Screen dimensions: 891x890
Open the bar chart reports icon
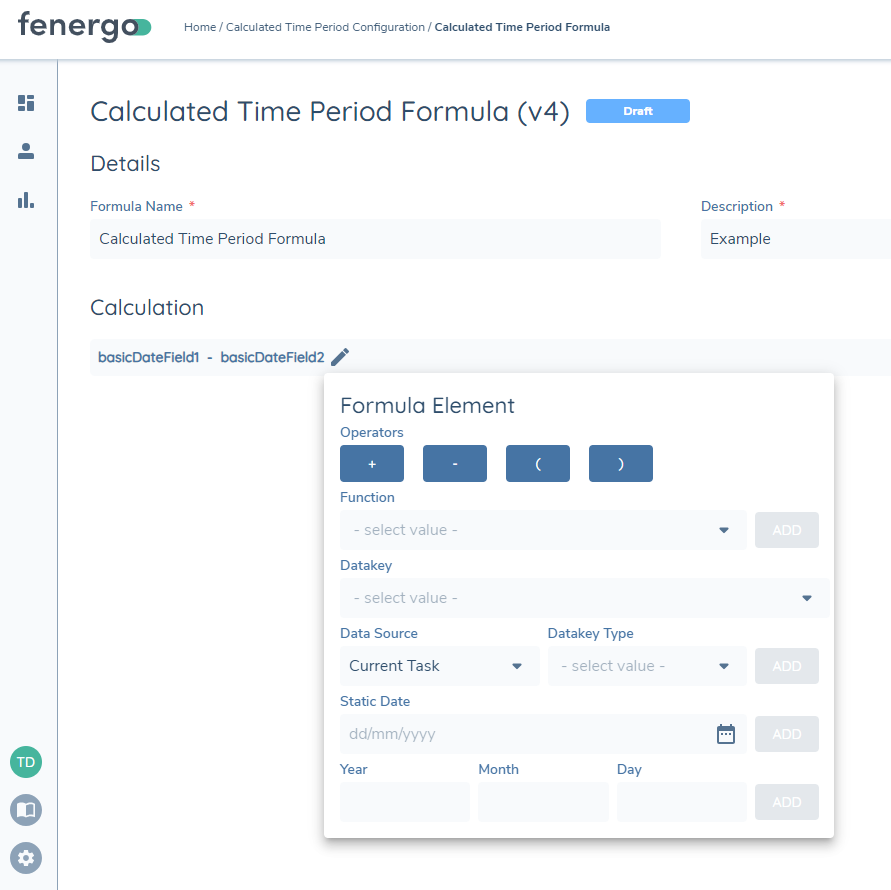26,201
